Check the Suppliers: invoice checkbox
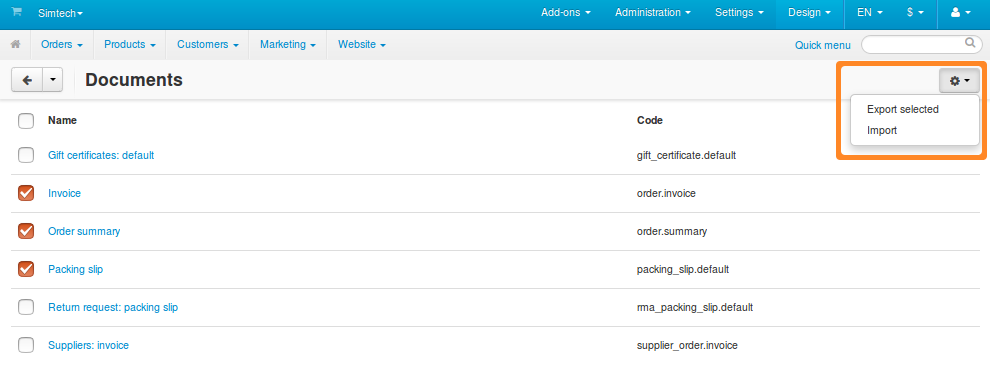 click(26, 345)
